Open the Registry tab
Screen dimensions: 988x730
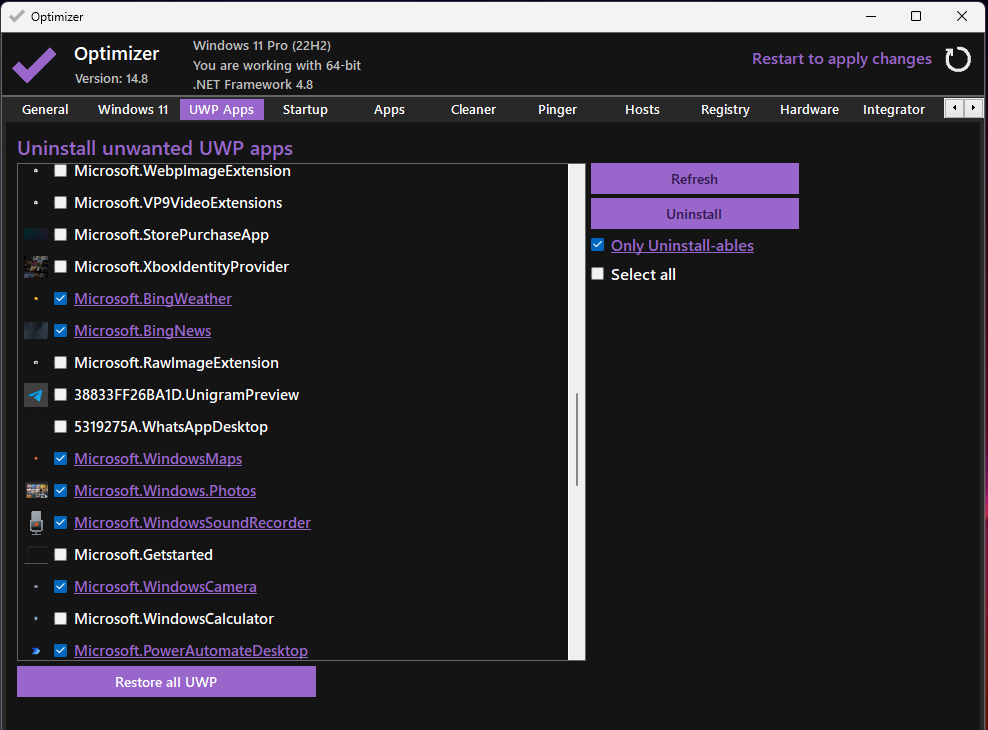tap(725, 110)
